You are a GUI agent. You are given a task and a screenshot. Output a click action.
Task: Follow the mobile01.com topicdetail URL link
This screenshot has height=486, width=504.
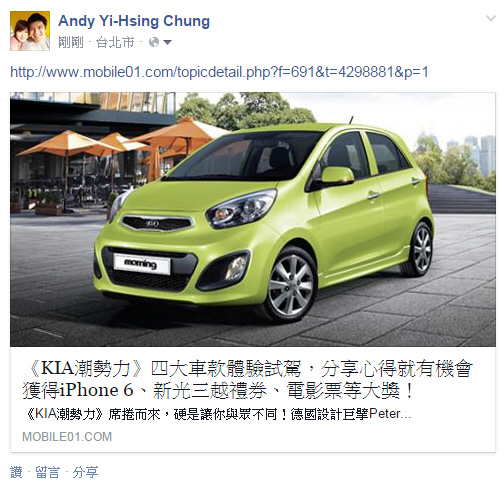pyautogui.click(x=219, y=72)
